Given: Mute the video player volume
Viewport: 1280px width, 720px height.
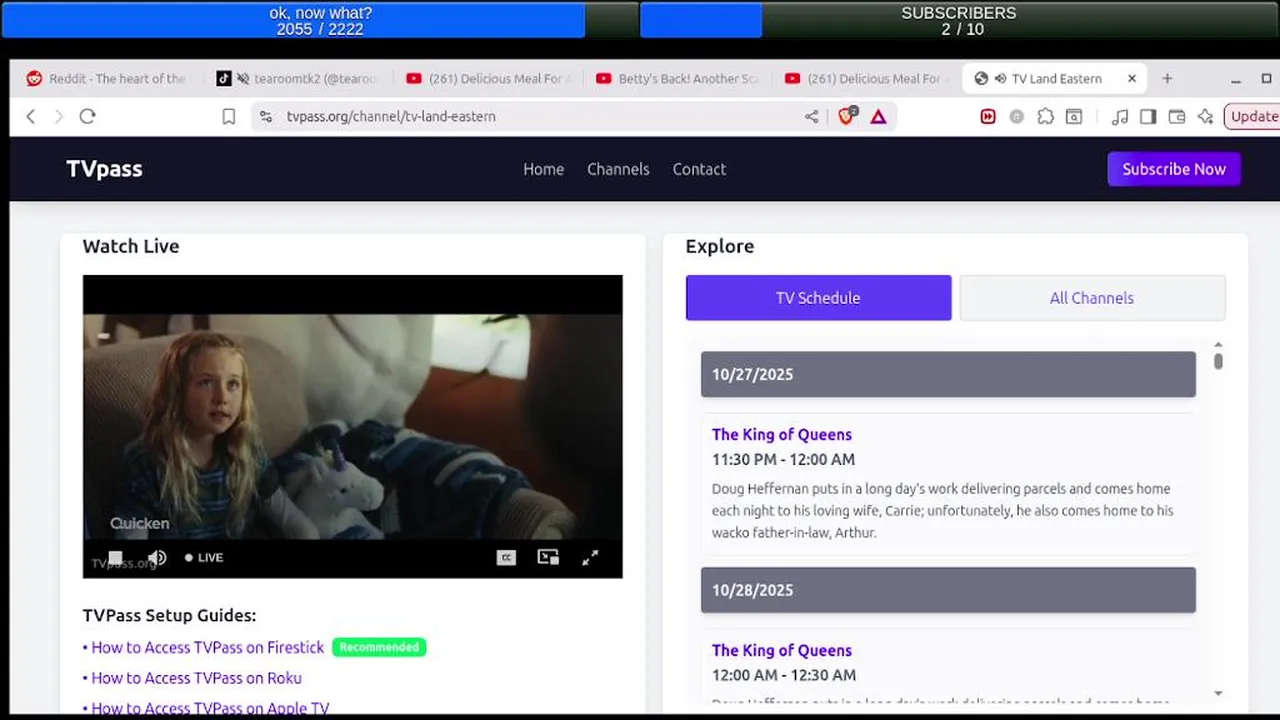Looking at the screenshot, I should tap(157, 557).
